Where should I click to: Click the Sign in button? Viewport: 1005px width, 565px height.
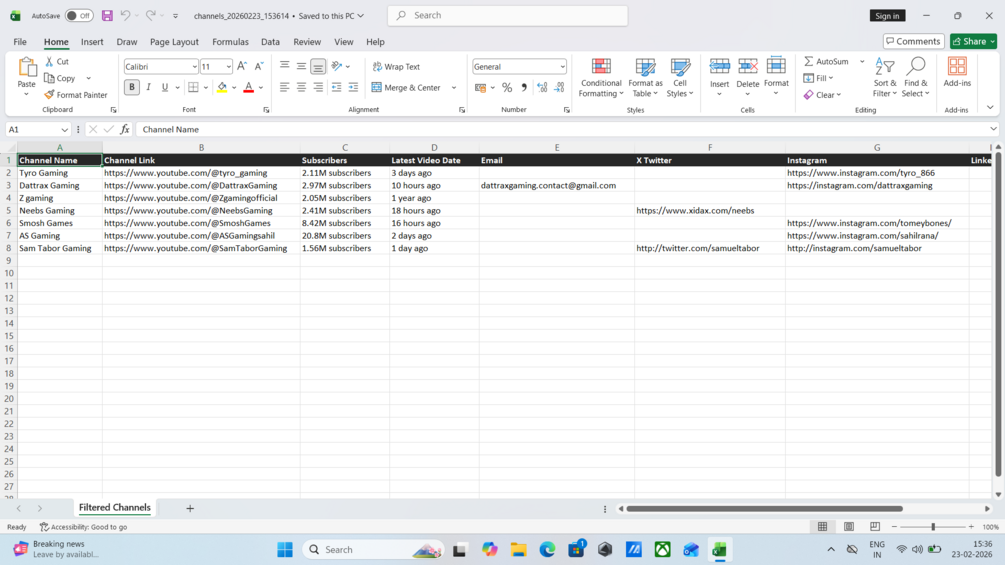pos(887,15)
